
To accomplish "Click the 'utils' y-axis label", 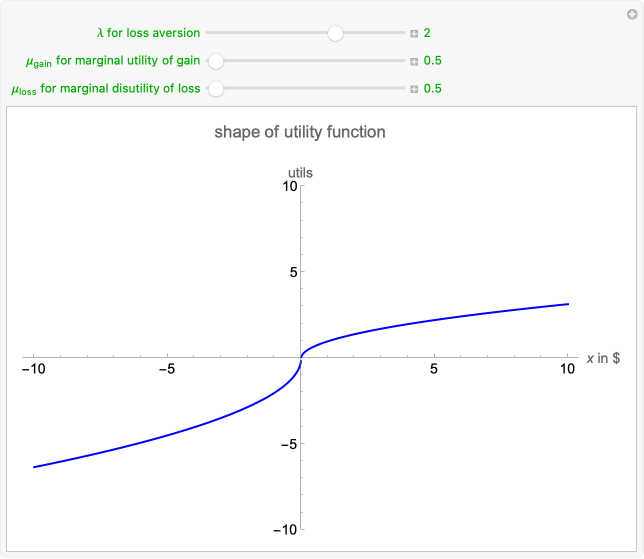I will coord(300,173).
